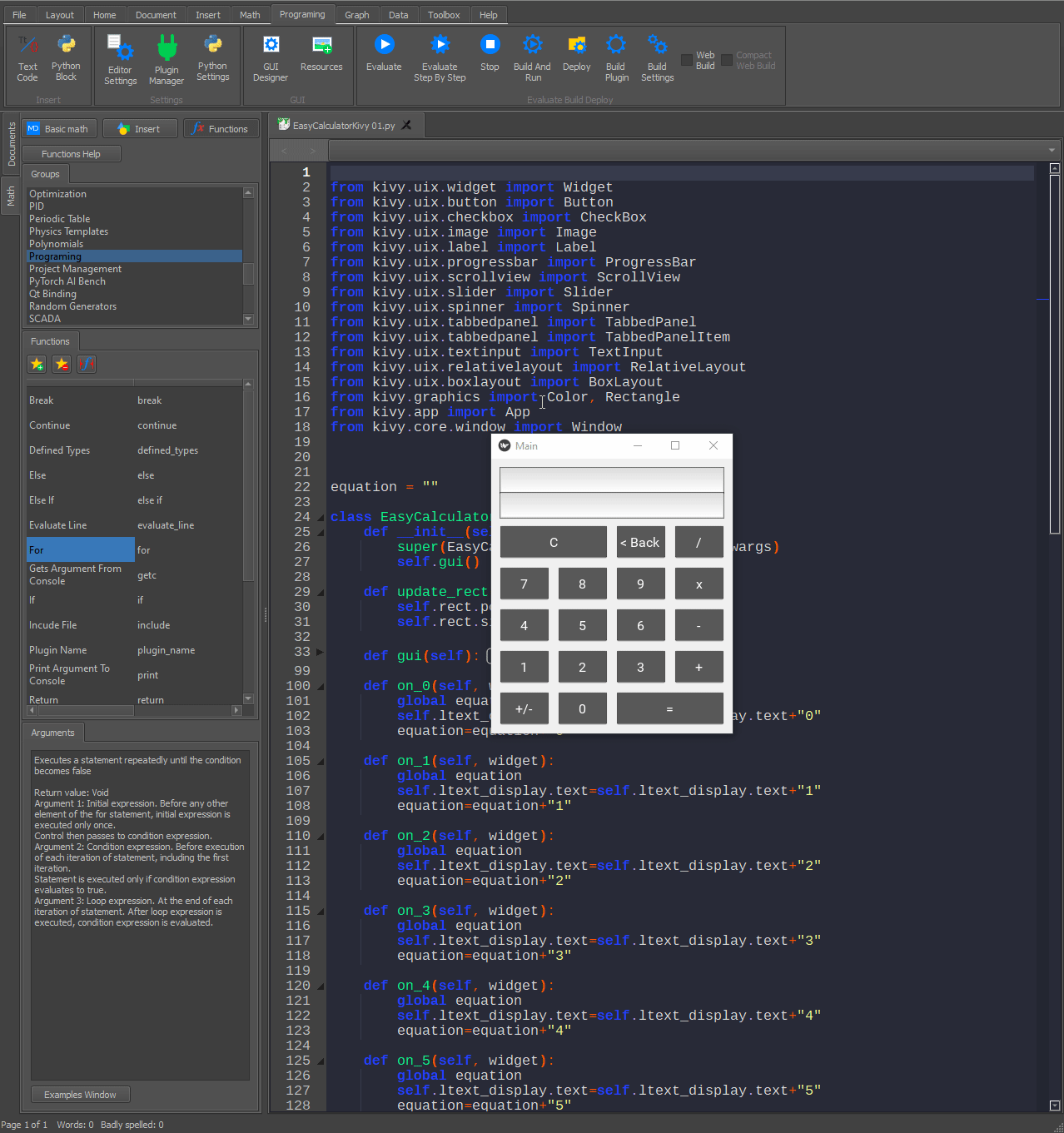This screenshot has height=1133, width=1064.
Task: Open the Plugin Manager
Action: (167, 47)
